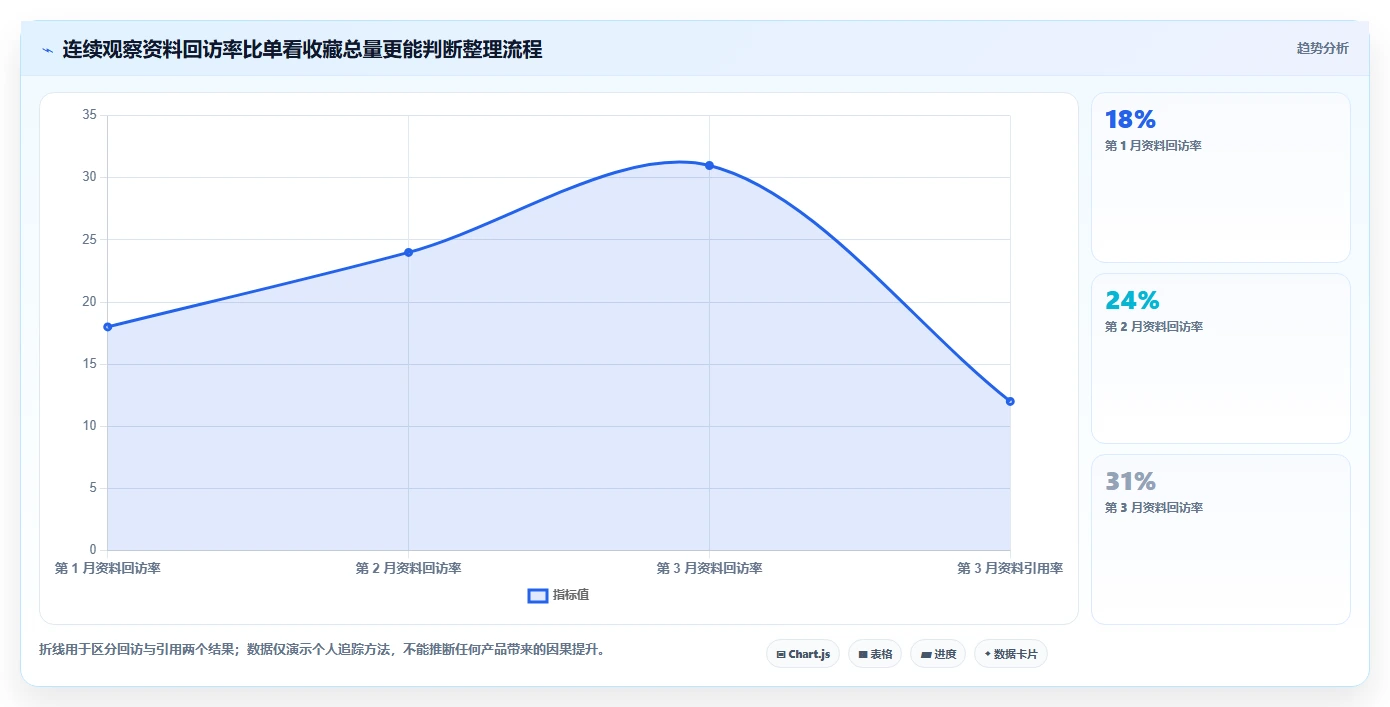Click the 第 2 月资料回访率 card caption

pos(1153,327)
